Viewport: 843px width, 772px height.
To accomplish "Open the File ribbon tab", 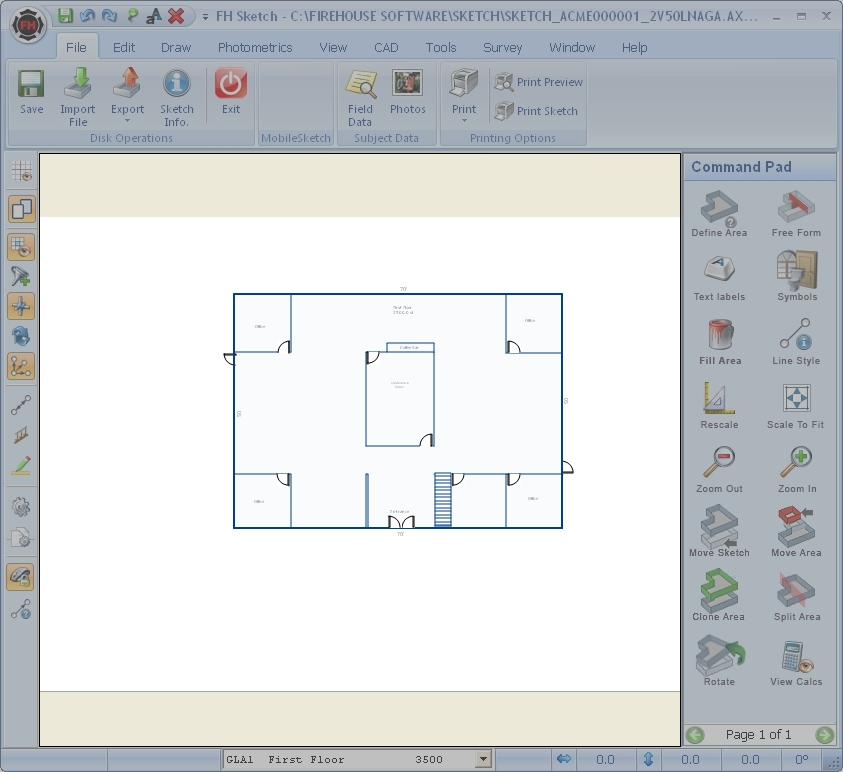I will pos(76,47).
